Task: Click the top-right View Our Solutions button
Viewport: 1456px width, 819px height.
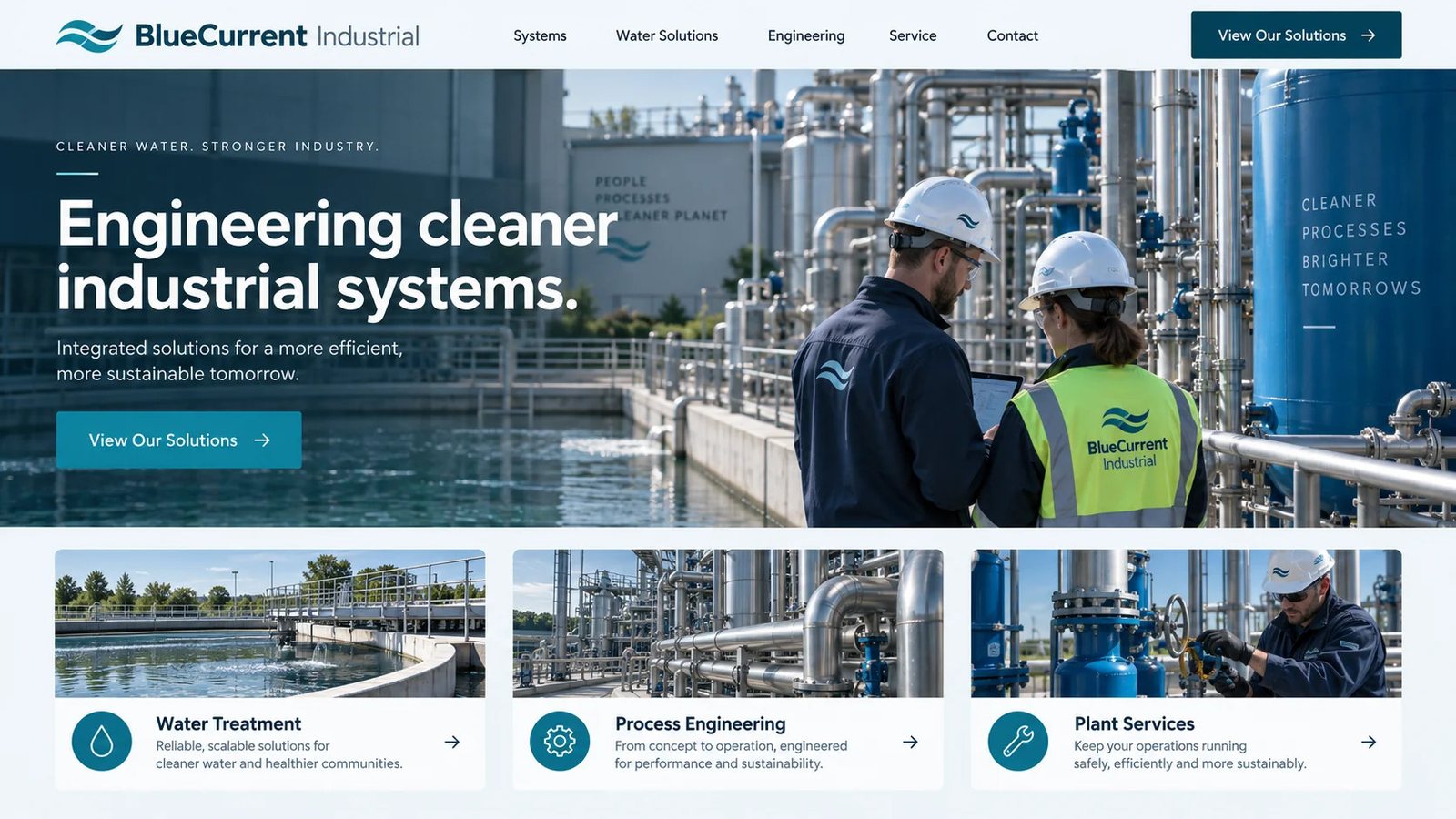Action: 1296,35
